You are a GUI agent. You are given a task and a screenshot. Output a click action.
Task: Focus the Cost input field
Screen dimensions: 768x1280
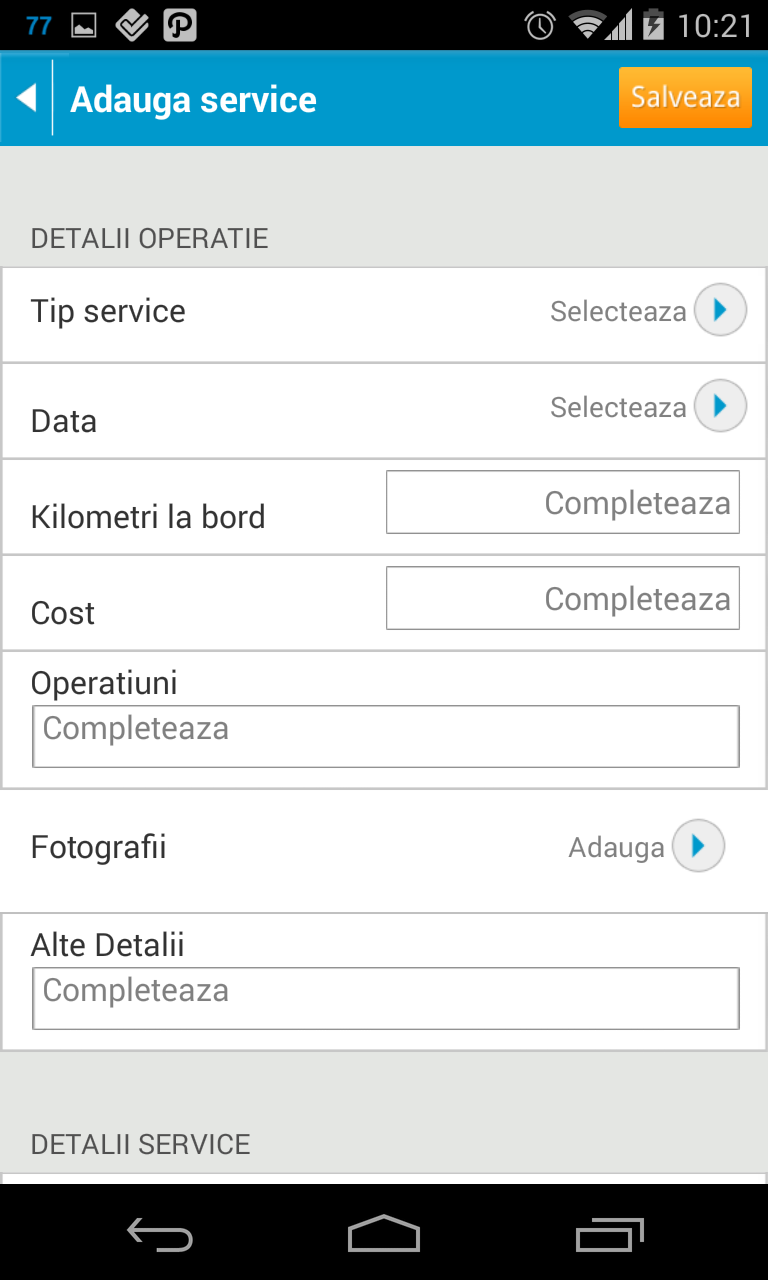pos(562,598)
